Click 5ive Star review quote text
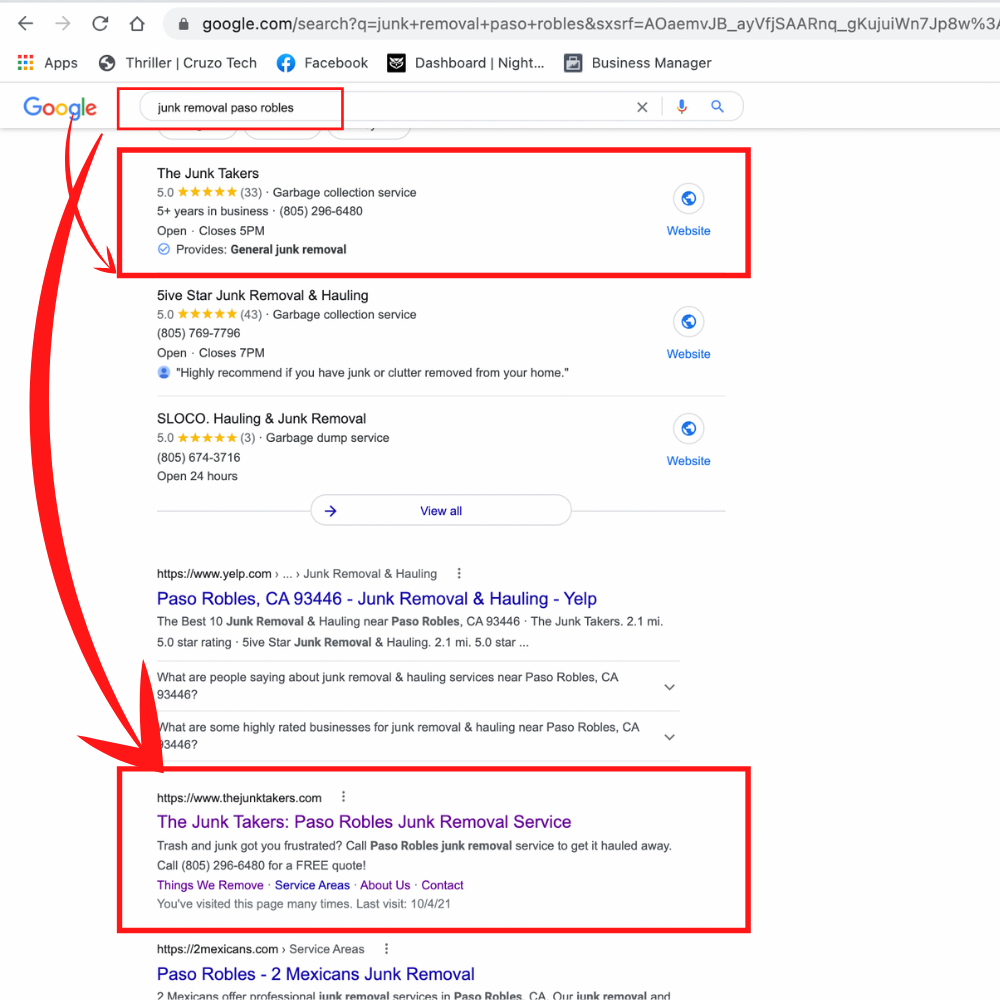This screenshot has width=1000, height=1000. [x=372, y=372]
